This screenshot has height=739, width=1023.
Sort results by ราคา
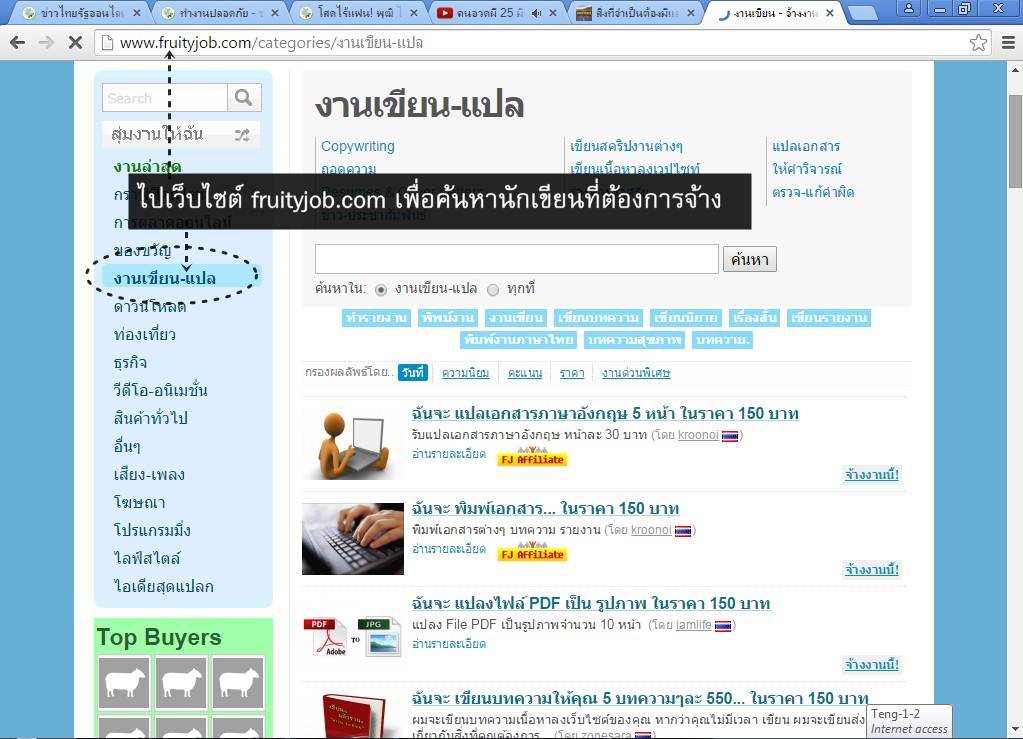tap(572, 373)
